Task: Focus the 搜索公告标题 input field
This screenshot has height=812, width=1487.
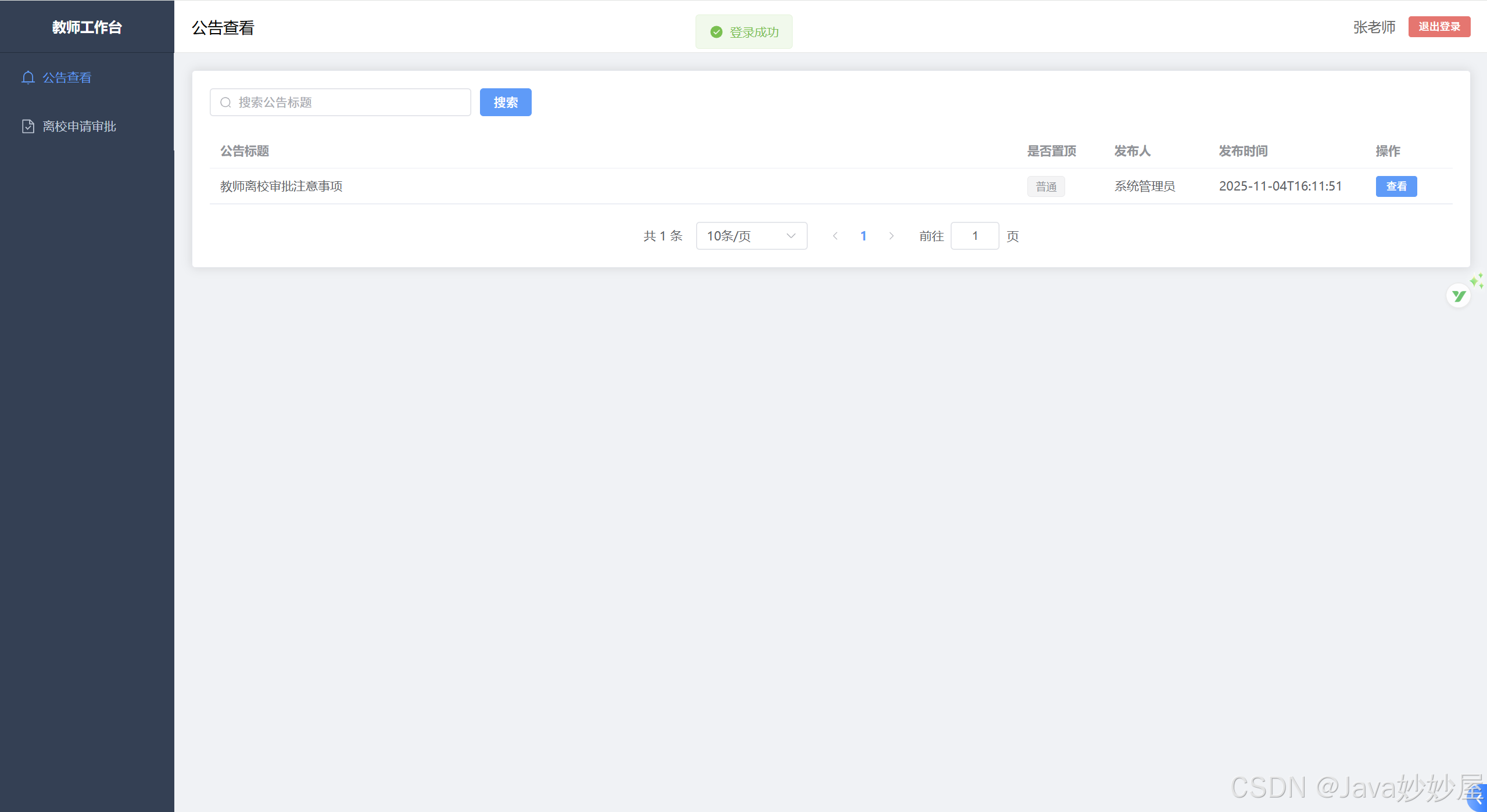Action: pos(341,102)
